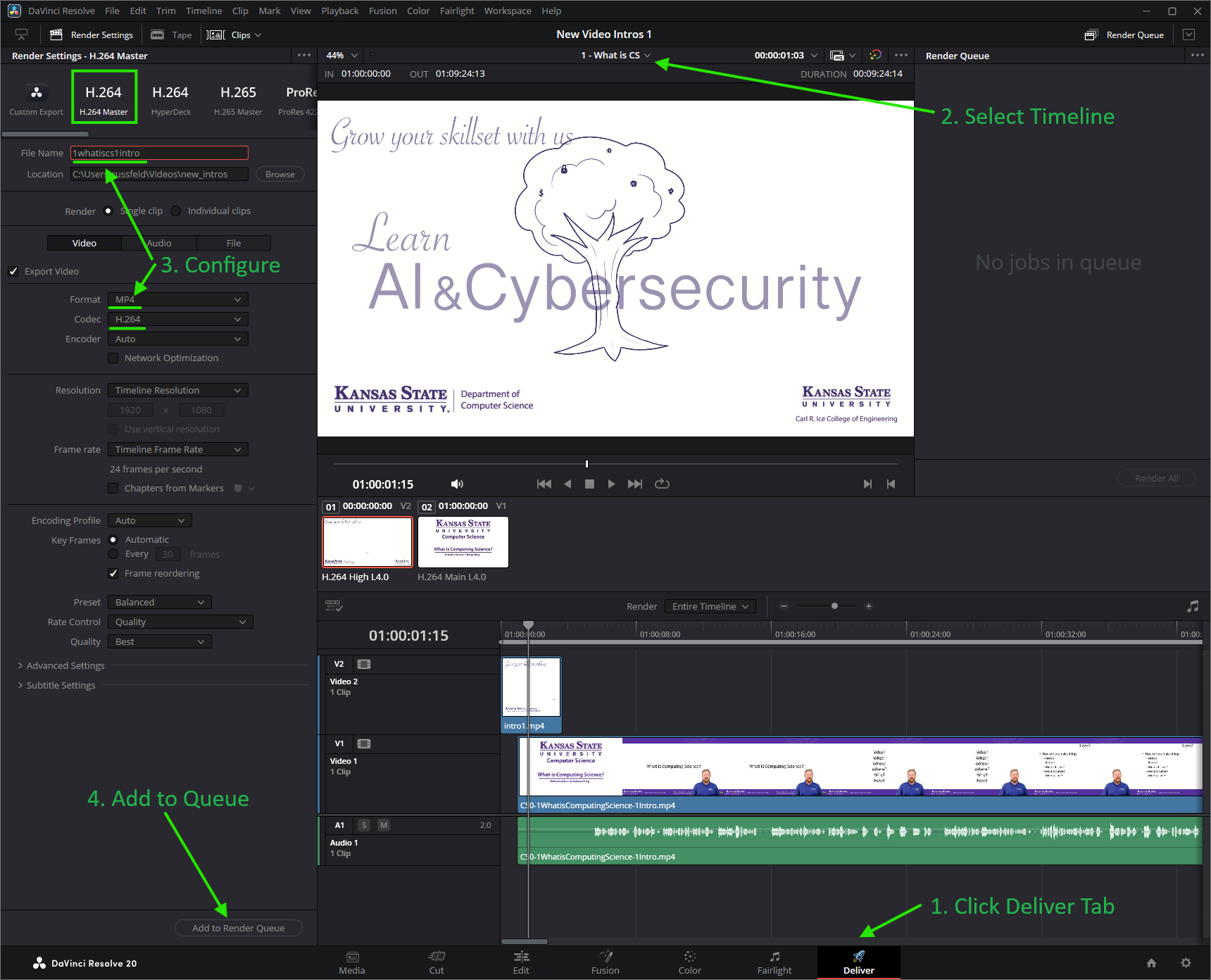Open the Render Entire Timeline dropdown
1211x980 pixels.
[x=710, y=606]
